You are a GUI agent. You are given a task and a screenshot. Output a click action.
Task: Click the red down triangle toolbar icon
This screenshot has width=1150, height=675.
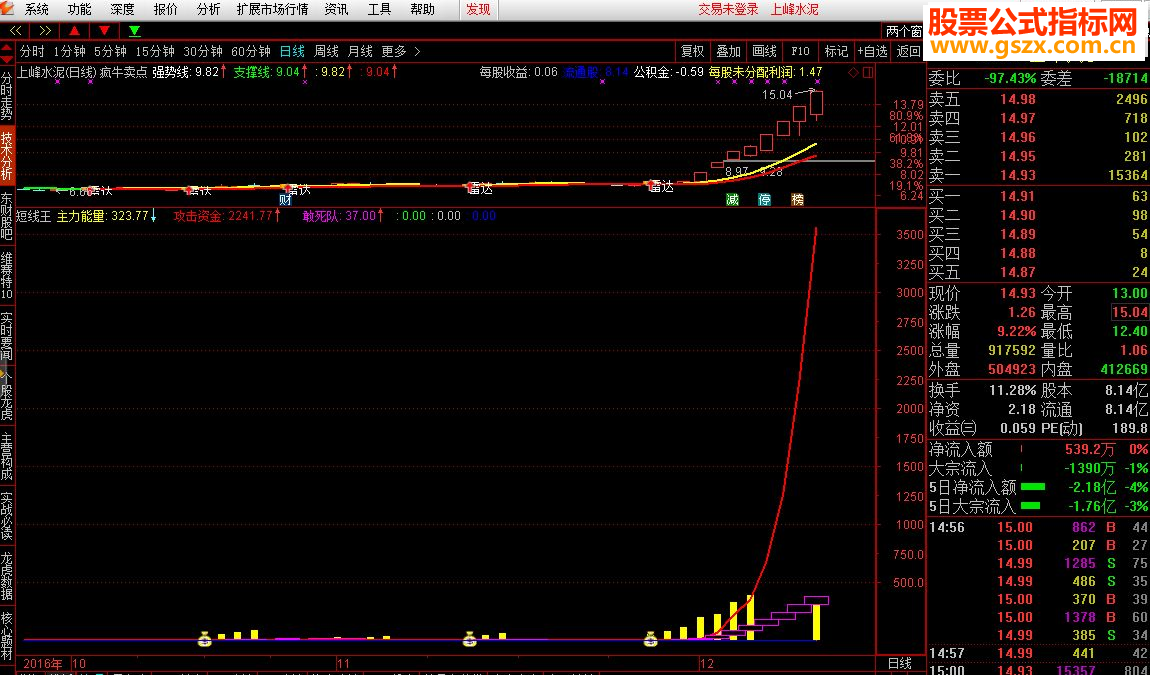coord(104,30)
